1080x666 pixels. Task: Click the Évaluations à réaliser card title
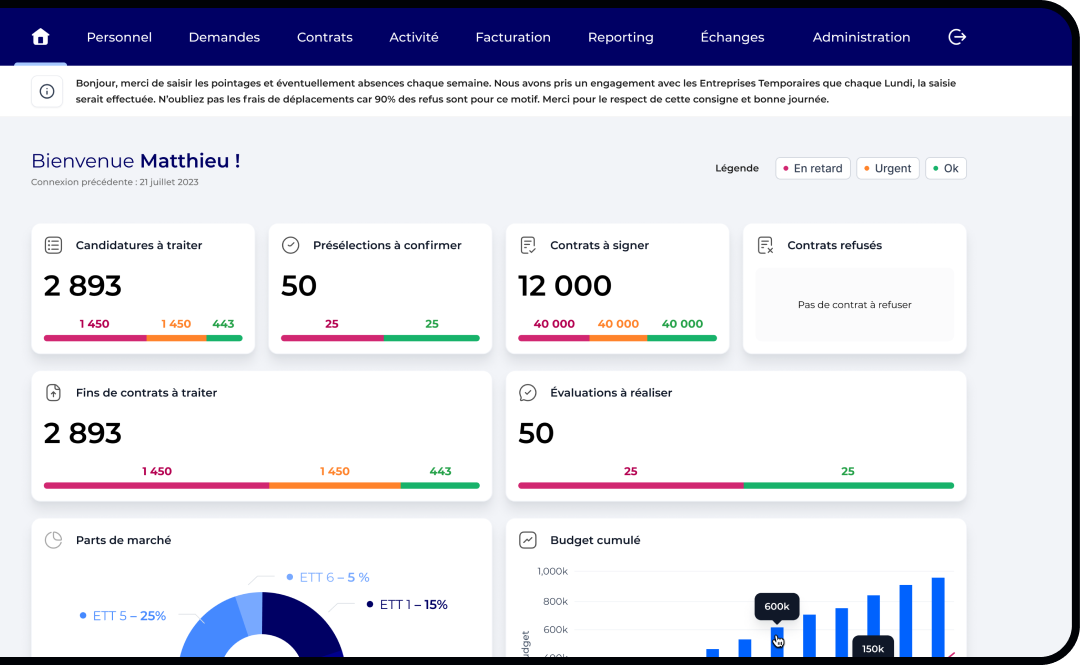pyautogui.click(x=611, y=393)
